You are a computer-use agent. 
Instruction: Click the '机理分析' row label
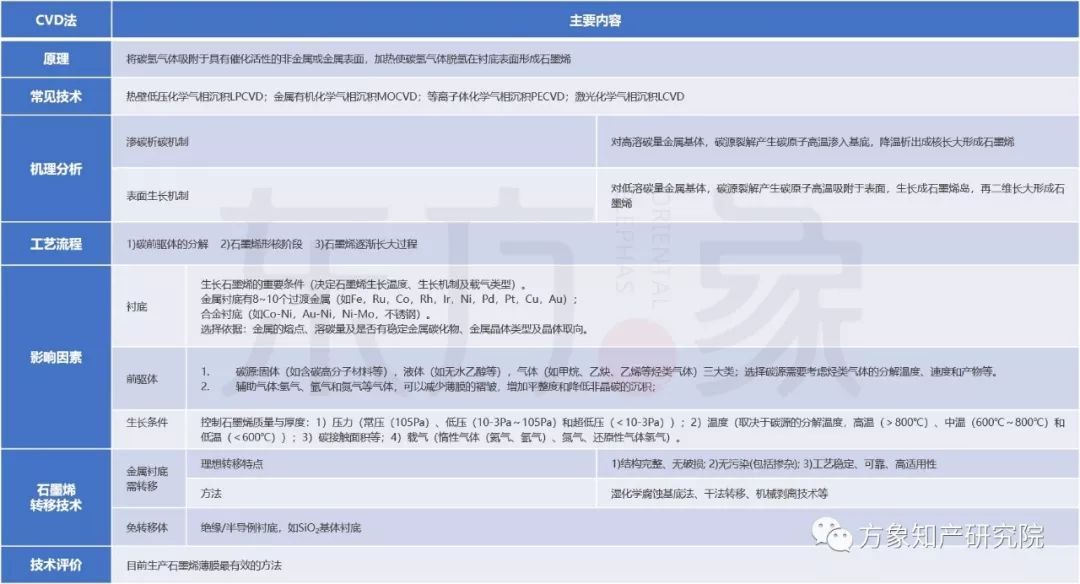[x=56, y=169]
